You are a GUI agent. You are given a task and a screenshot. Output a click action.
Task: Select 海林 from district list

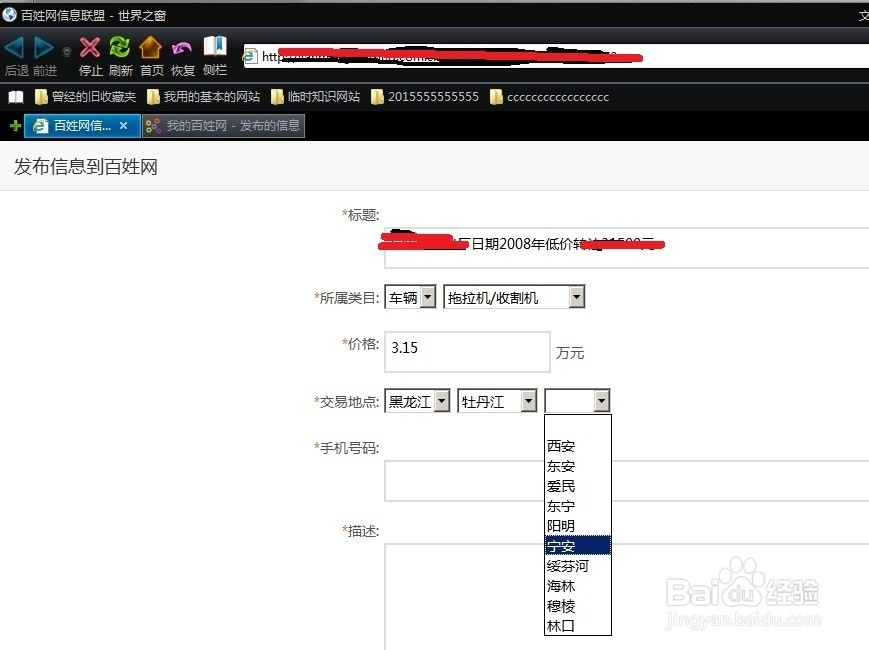coord(577,586)
